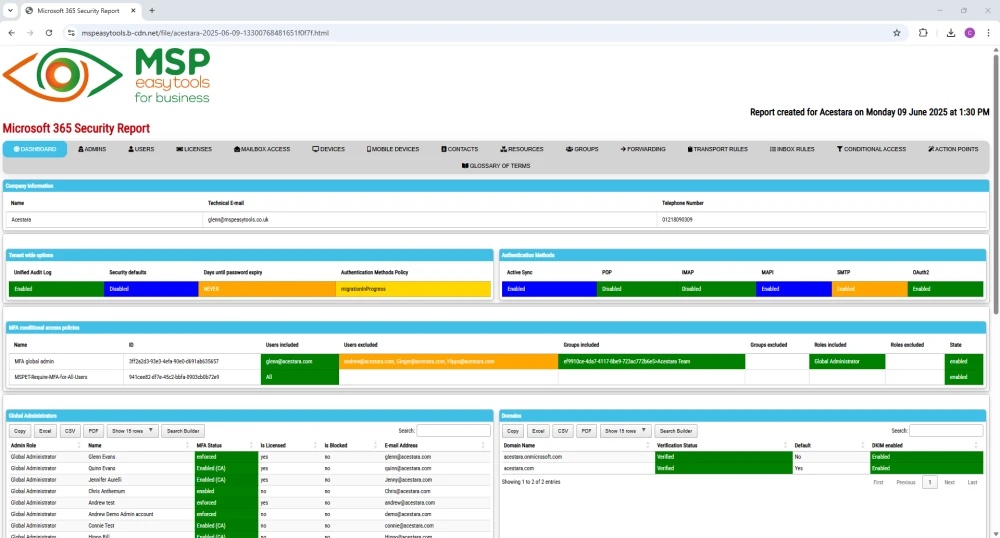This screenshot has width=1000, height=538.
Task: Sort Global Administrators by the Admin Role arrows
Action: coord(79,445)
